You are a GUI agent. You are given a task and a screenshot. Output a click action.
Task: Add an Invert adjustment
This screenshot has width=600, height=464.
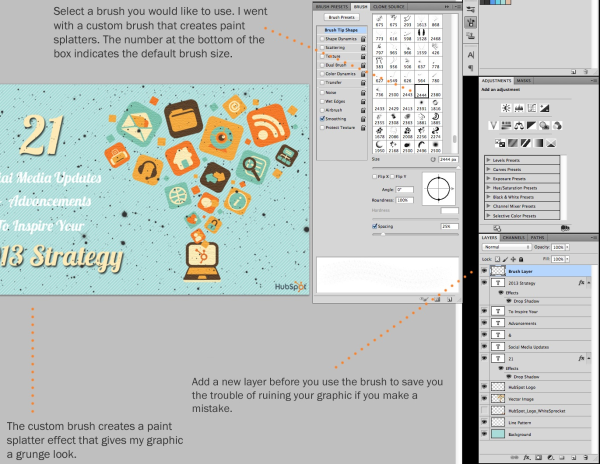point(500,143)
